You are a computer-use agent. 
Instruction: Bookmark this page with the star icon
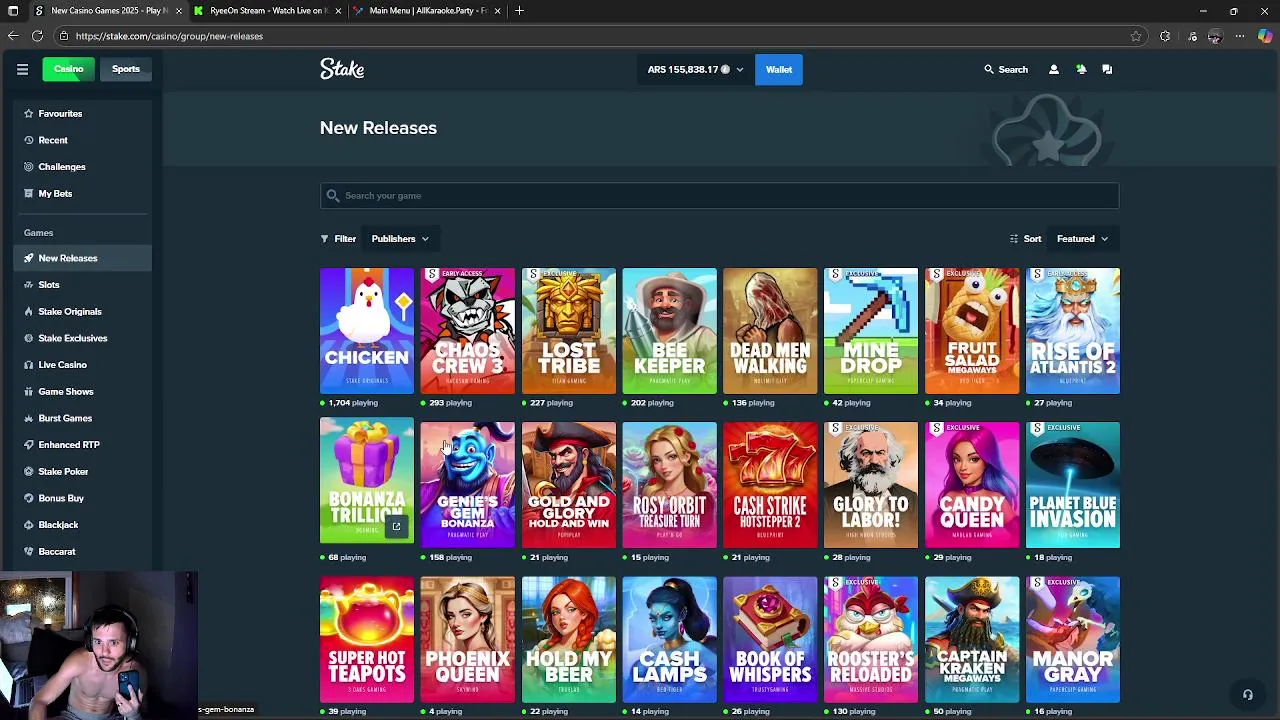(1136, 36)
